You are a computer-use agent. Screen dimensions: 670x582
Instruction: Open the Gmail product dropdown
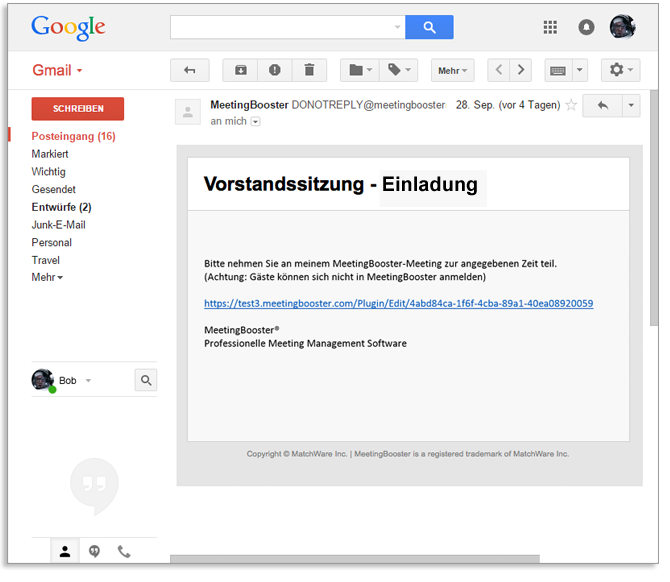[x=57, y=70]
